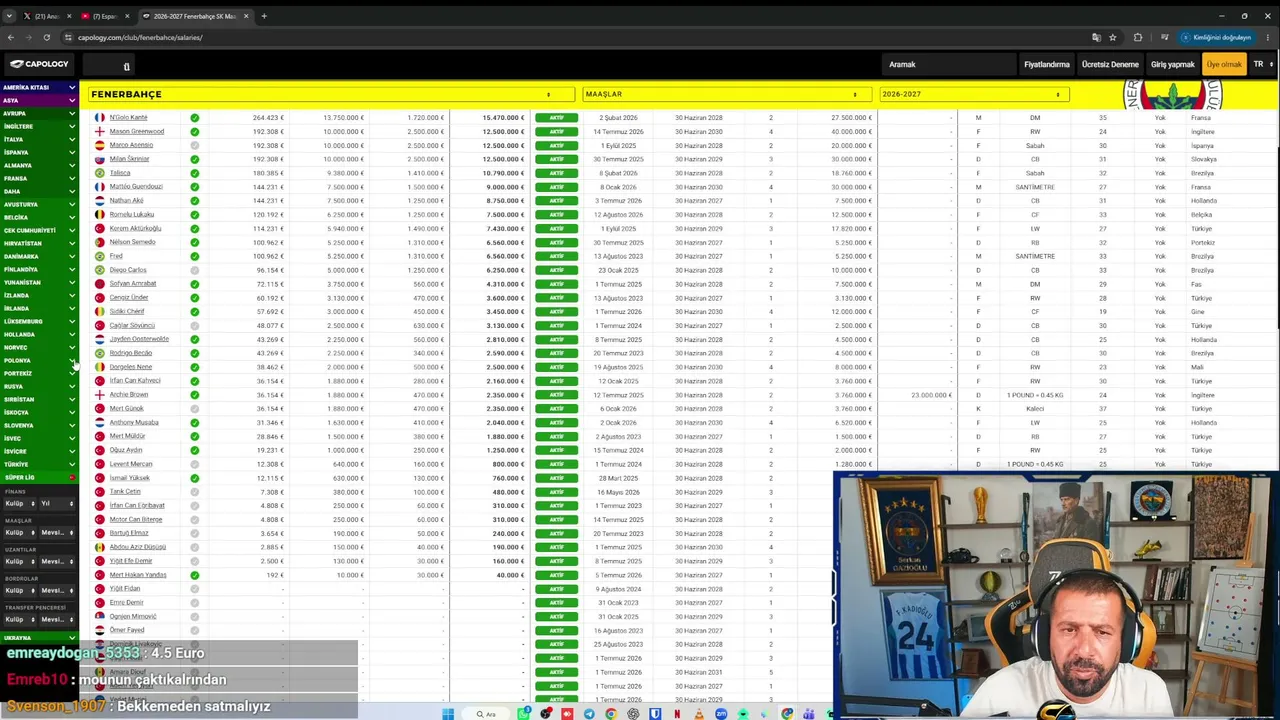
Task: Click the contract date 2 Şubat 2026
Action: tap(618, 118)
